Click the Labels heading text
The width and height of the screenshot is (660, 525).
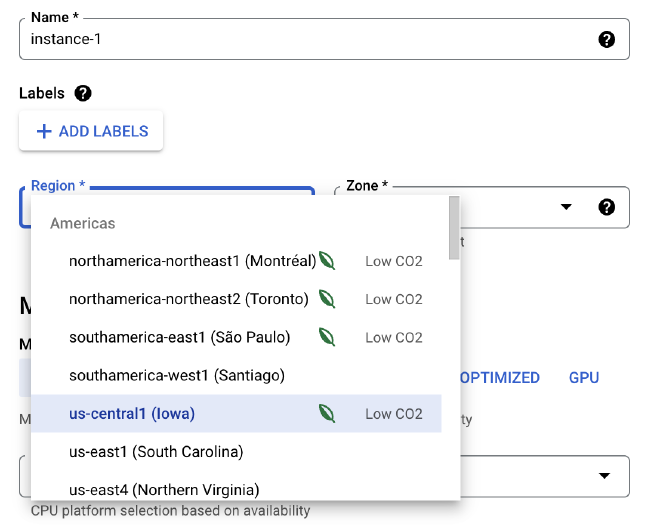(x=42, y=93)
